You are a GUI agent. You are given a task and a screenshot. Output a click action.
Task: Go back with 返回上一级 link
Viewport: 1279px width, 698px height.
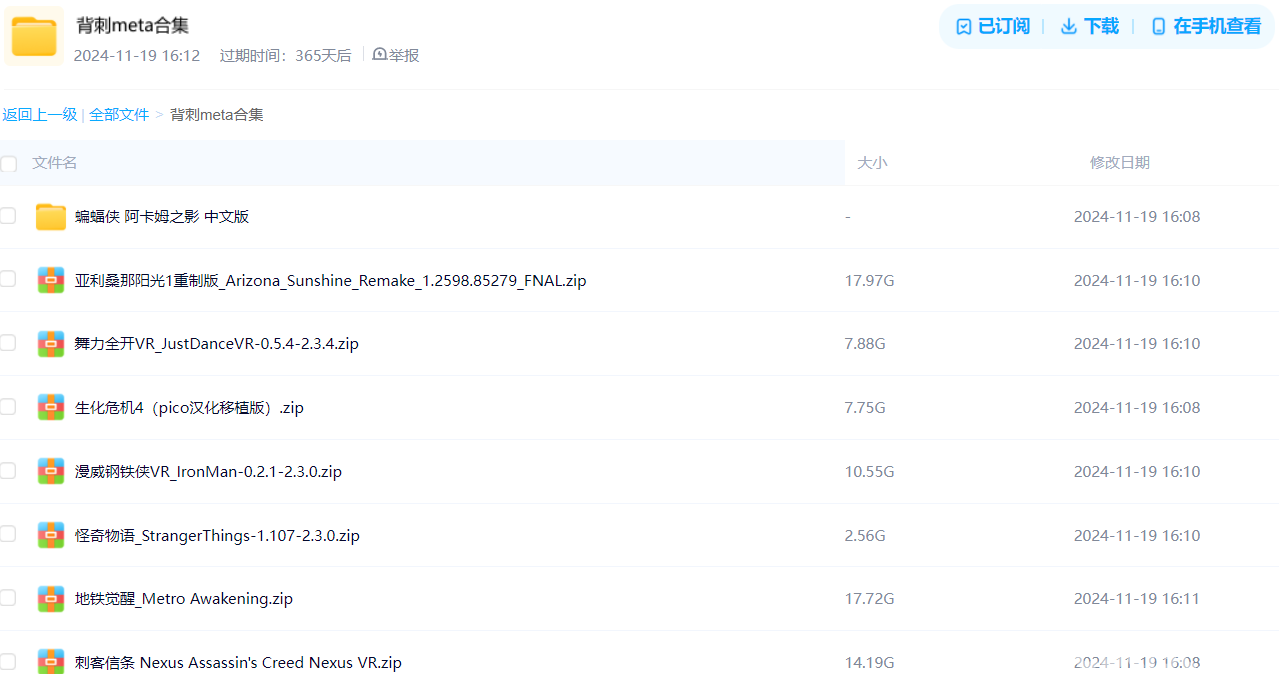[40, 115]
